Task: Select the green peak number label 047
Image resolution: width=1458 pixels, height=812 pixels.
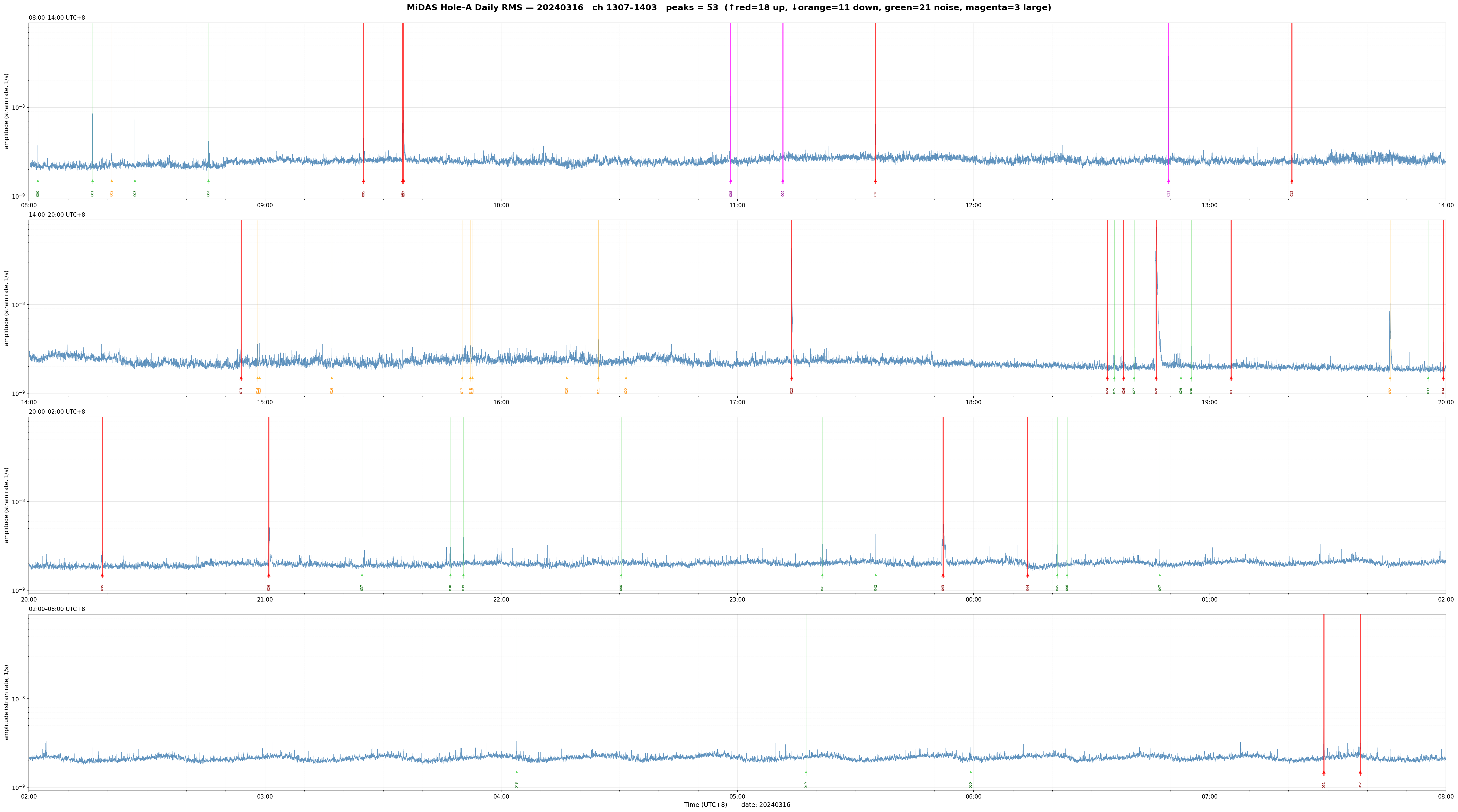Action: pyautogui.click(x=1160, y=588)
